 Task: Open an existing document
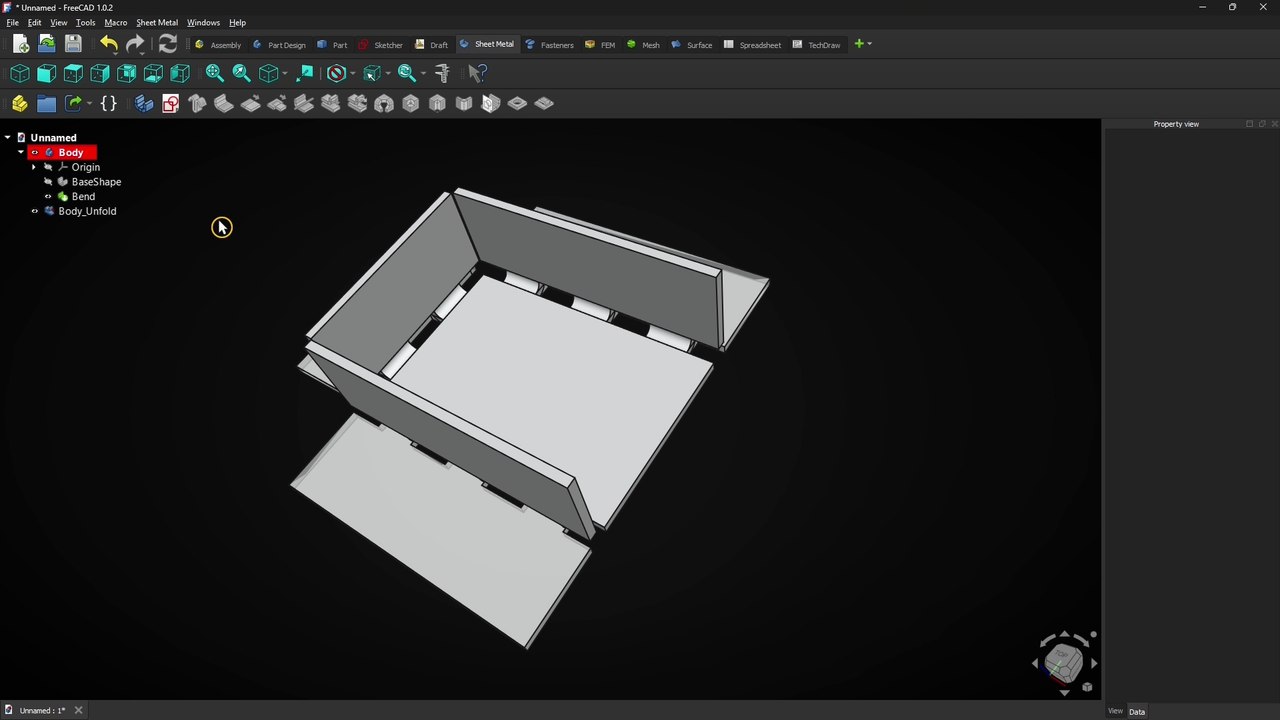46,44
